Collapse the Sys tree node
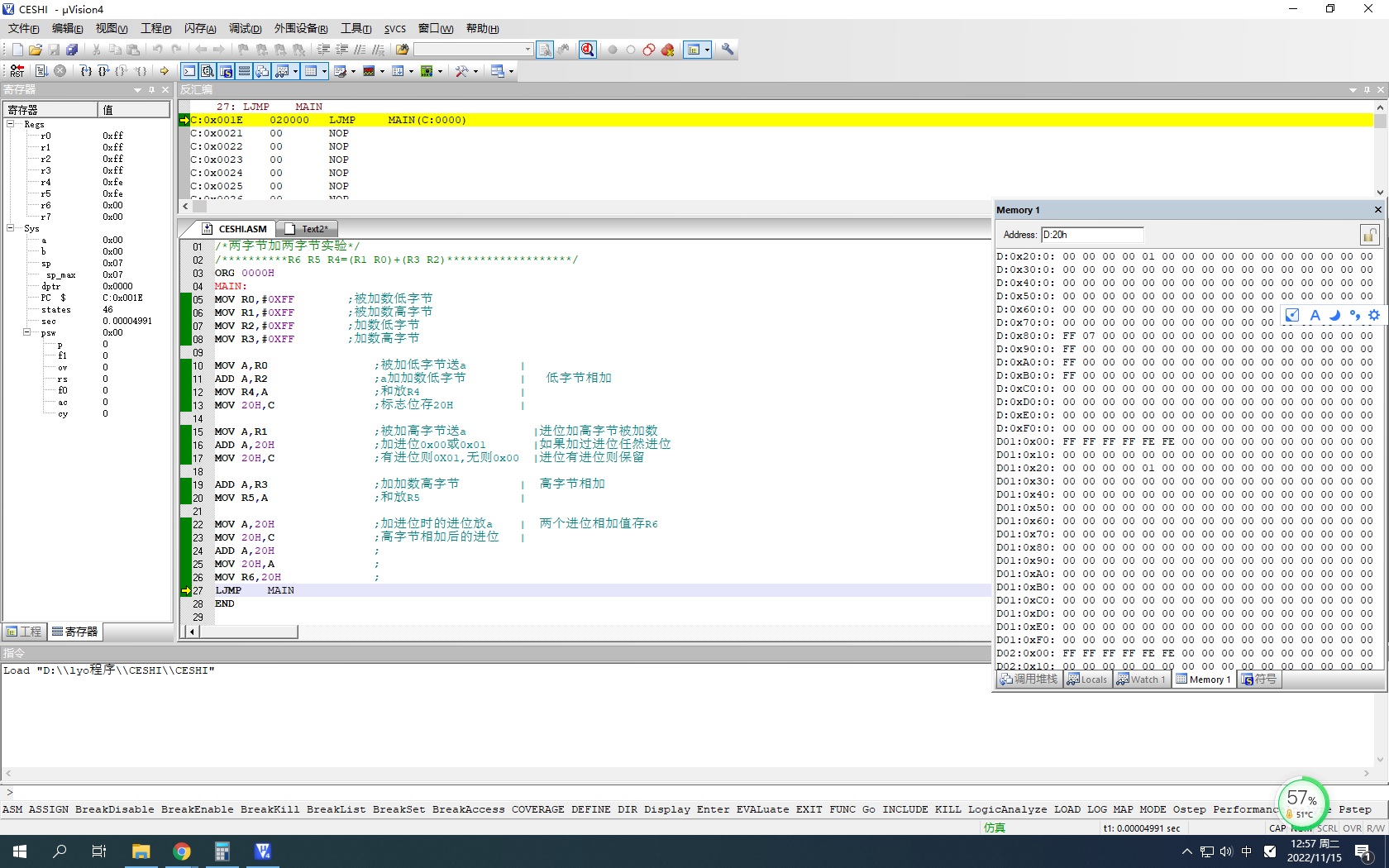This screenshot has height=868, width=1389. tap(11, 228)
